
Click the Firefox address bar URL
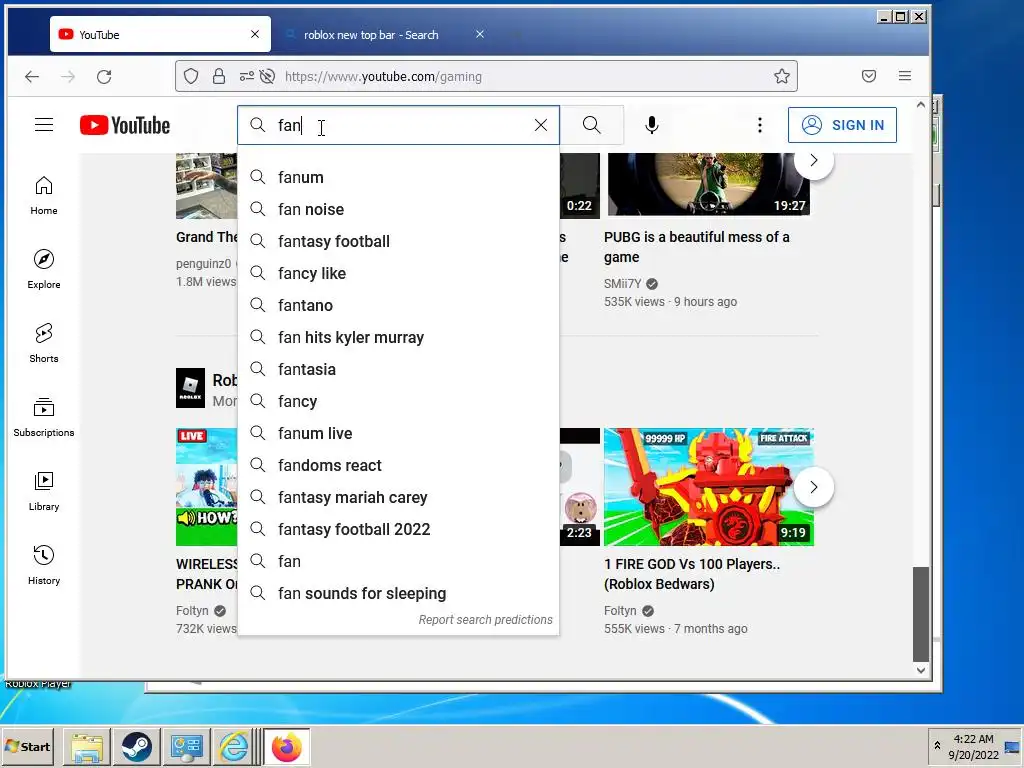click(383, 76)
